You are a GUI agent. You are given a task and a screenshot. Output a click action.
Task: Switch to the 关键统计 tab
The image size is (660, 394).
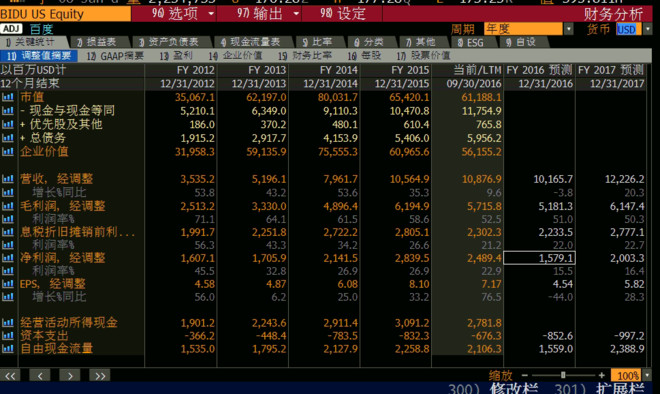point(34,42)
